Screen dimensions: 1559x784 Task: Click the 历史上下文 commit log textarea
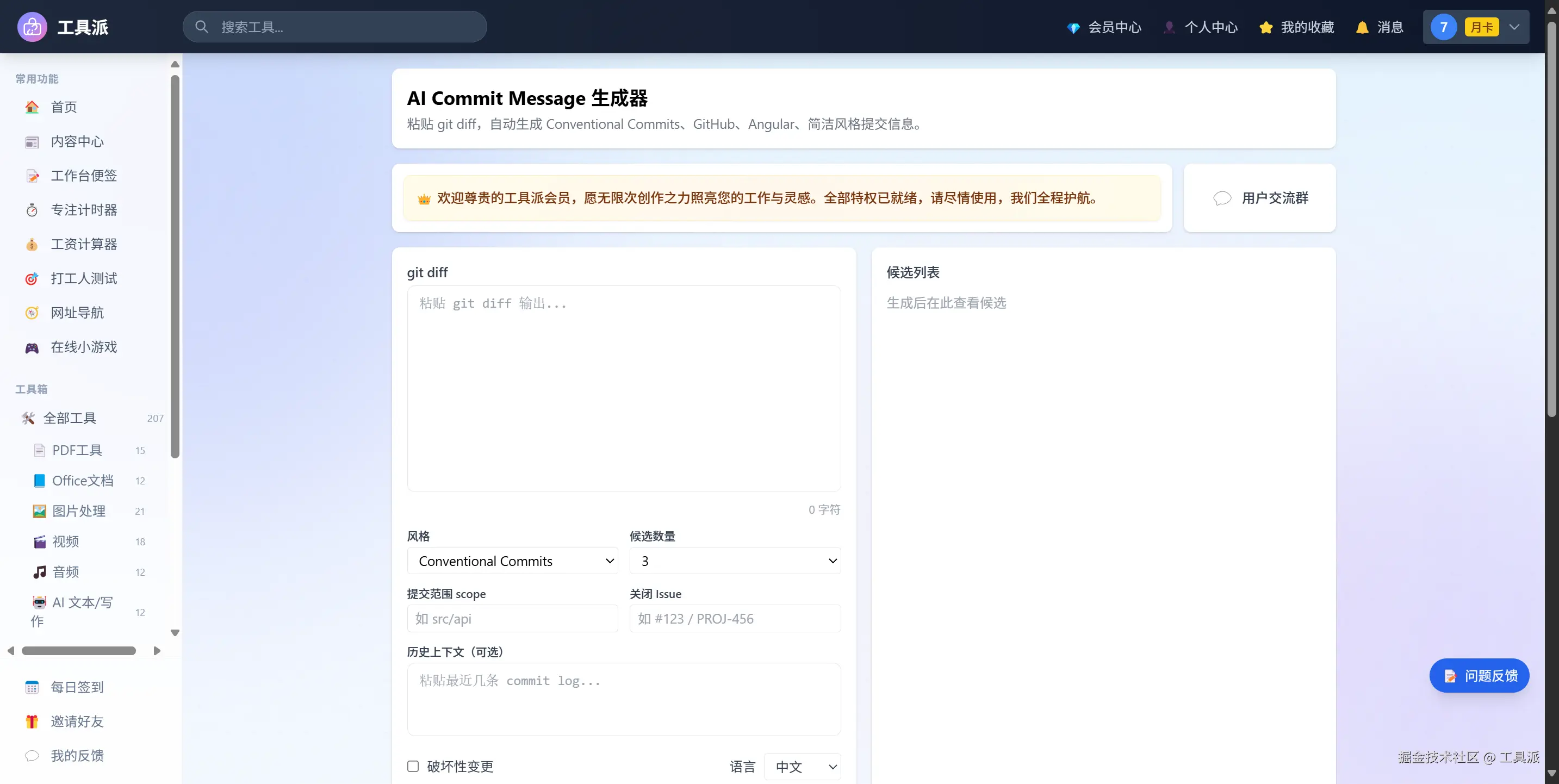pyautogui.click(x=624, y=699)
